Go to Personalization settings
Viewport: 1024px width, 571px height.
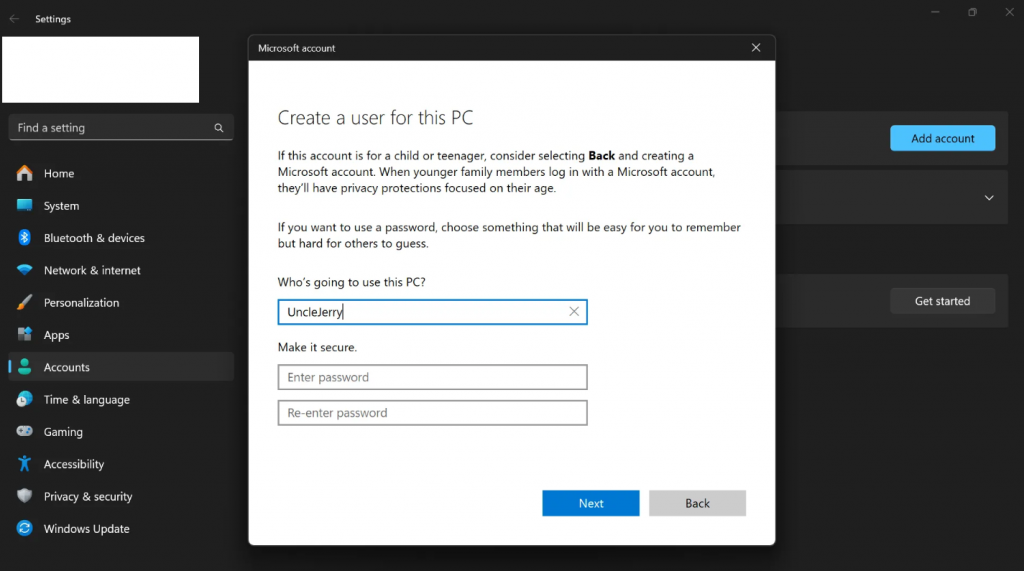(x=121, y=302)
